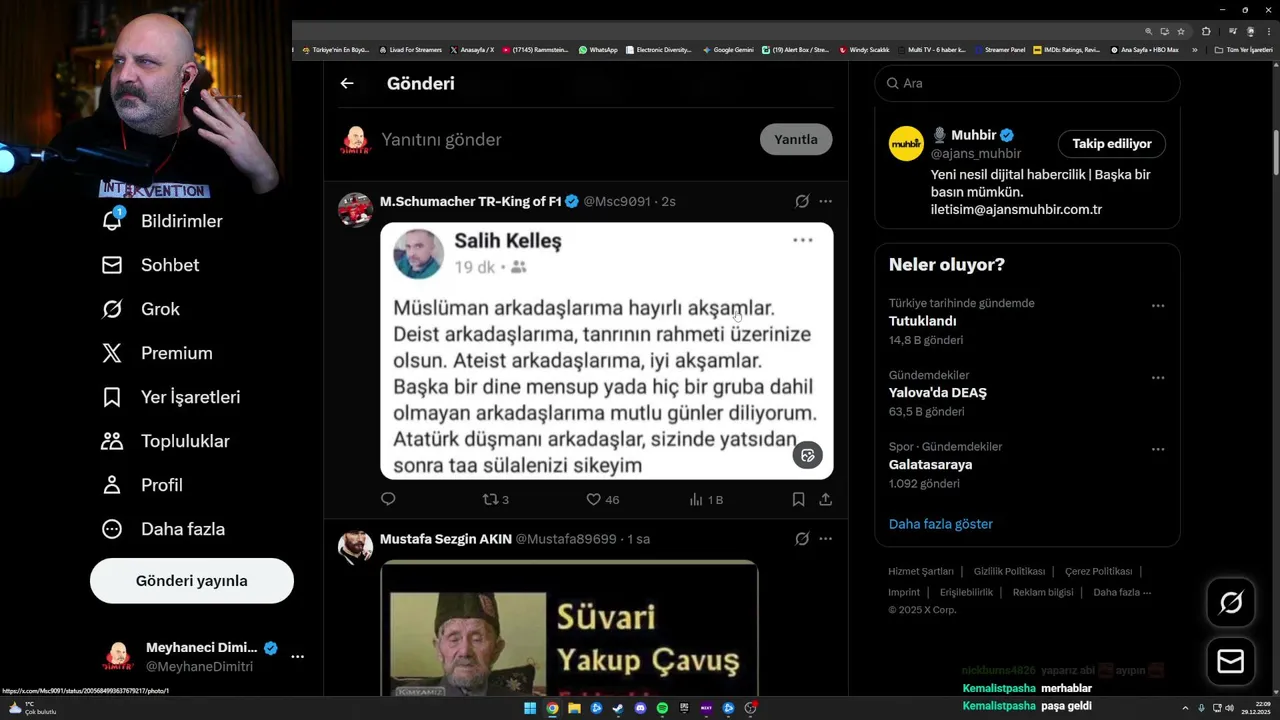Open Yer İşaretleri bookmarks page
The image size is (1280, 720).
[170, 397]
